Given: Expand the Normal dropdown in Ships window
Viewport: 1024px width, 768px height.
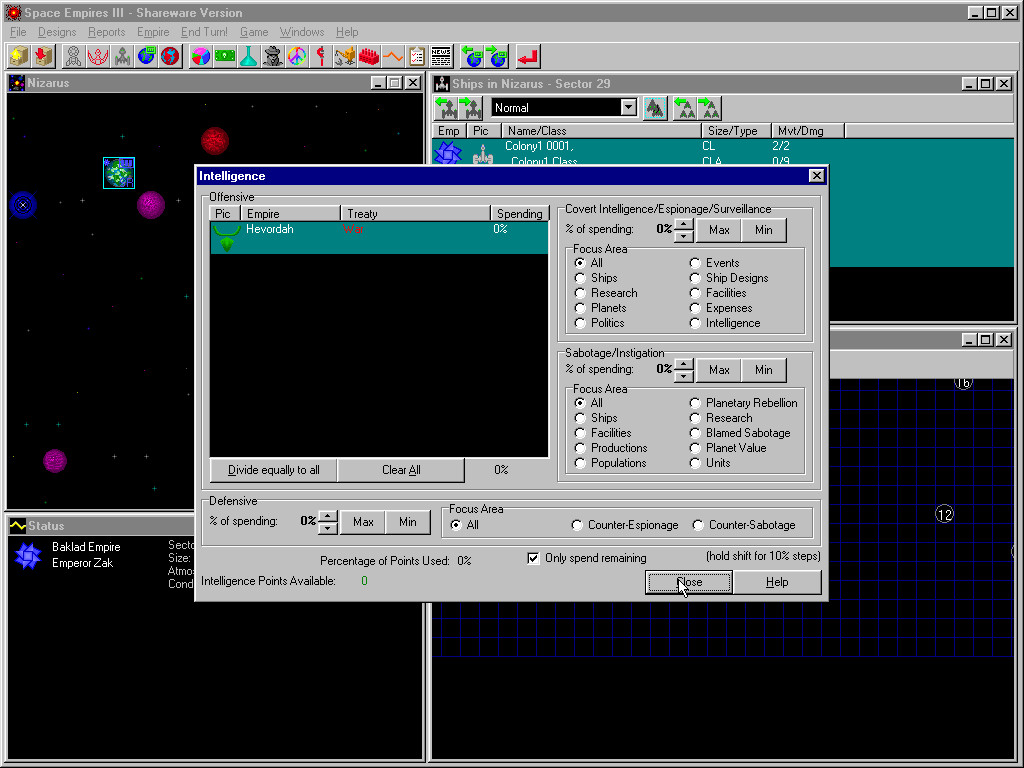Looking at the screenshot, I should tap(628, 108).
